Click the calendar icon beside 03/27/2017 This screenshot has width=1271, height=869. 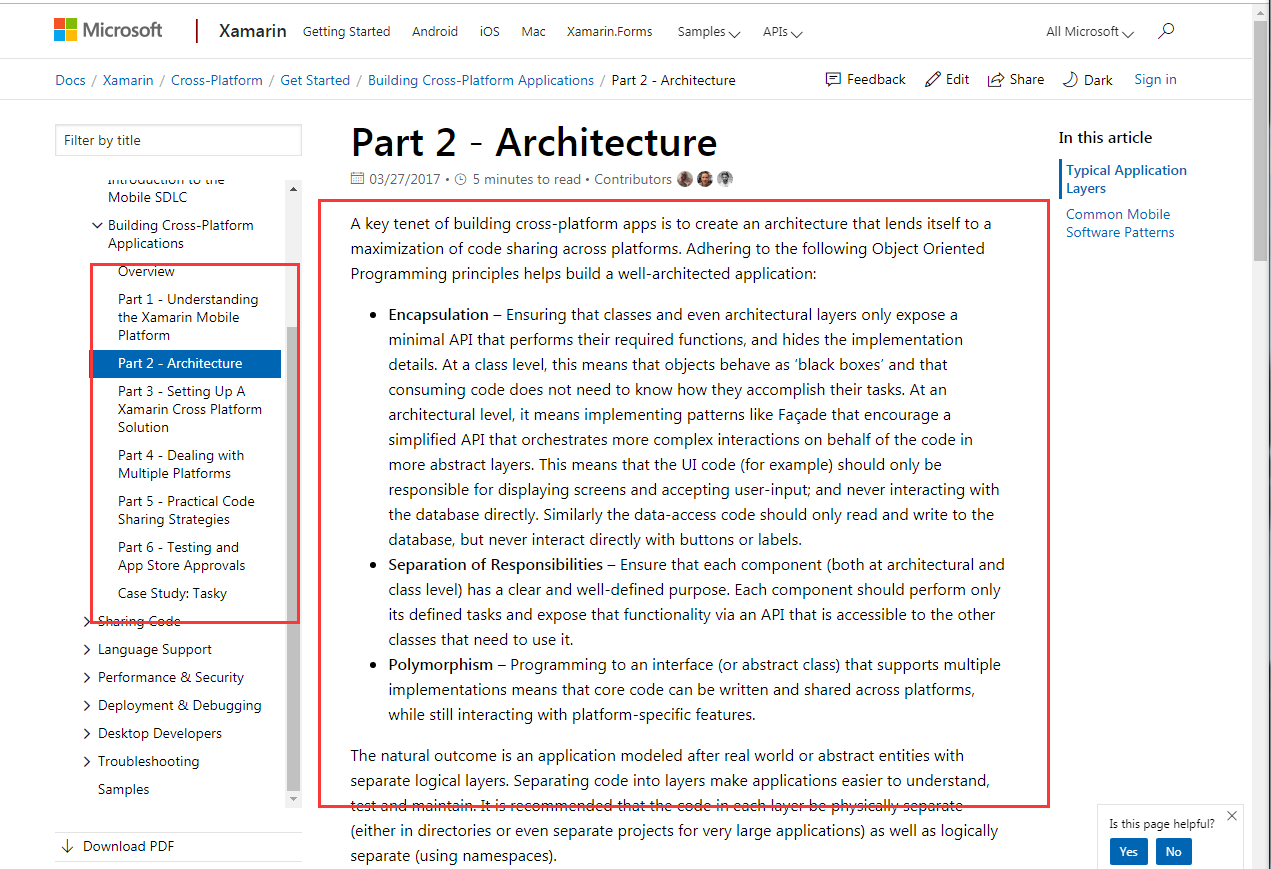pos(358,179)
